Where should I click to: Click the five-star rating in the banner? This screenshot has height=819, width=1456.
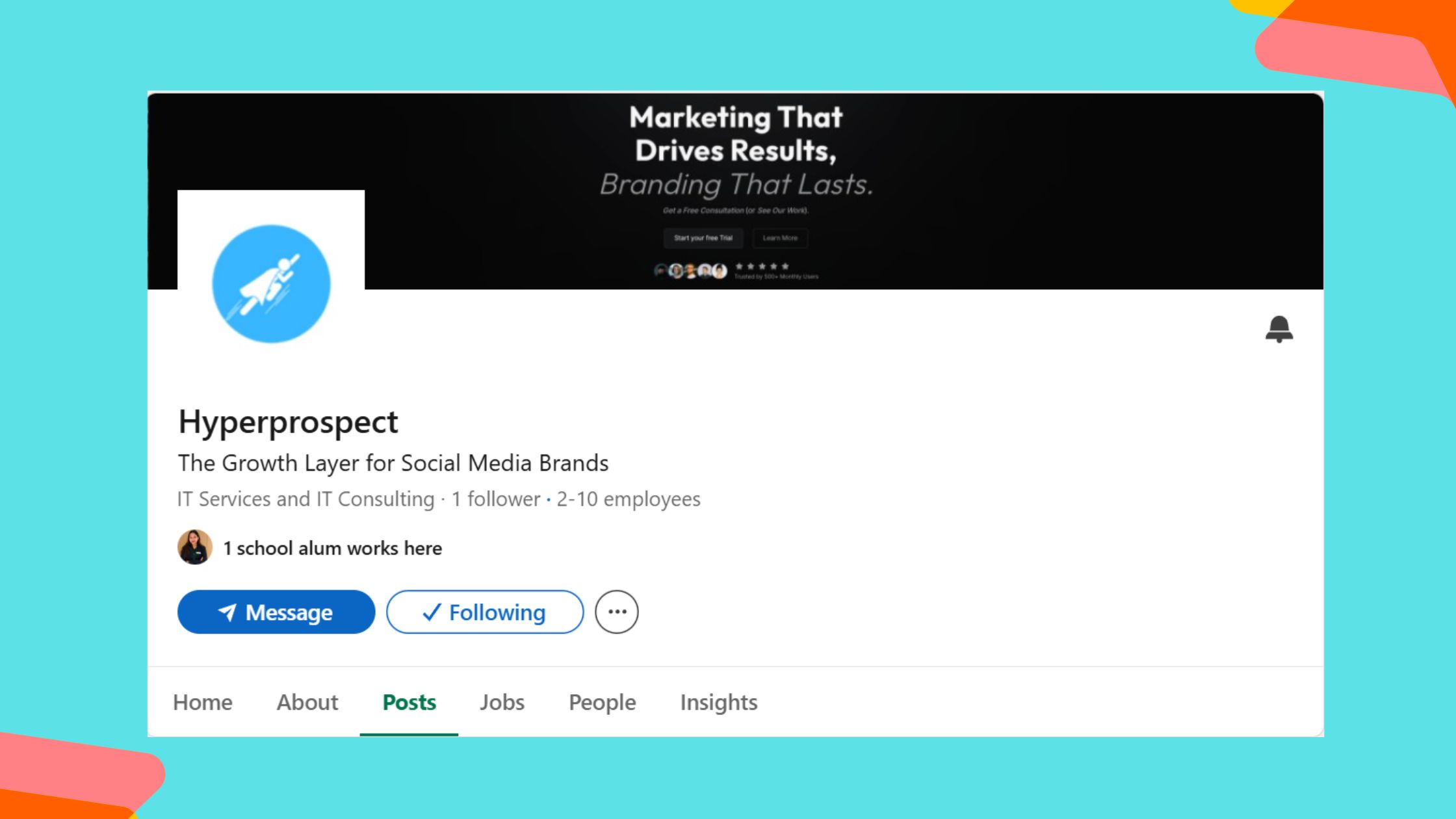pos(762,266)
